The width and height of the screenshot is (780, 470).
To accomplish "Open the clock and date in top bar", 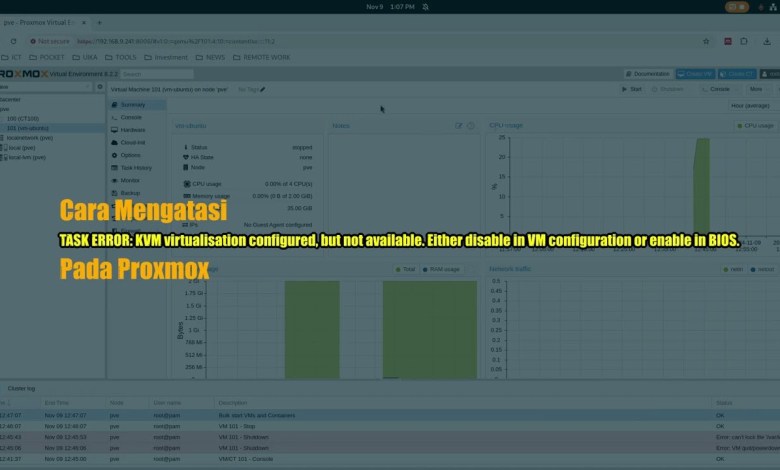I will coord(390,7).
